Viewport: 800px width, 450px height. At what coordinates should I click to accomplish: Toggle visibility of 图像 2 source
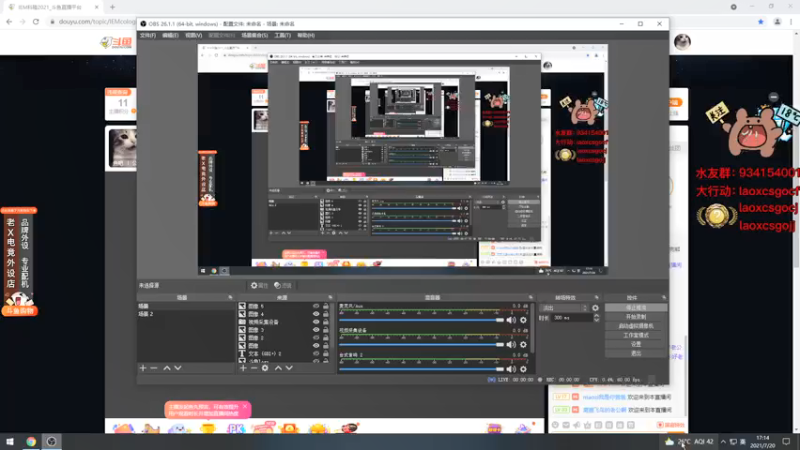click(x=316, y=338)
